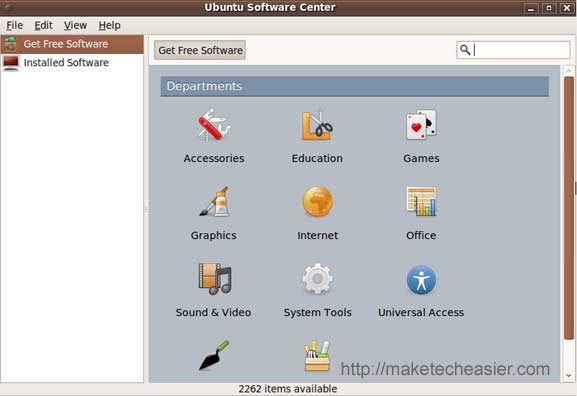
Task: Open the Edit menu
Action: coord(43,25)
